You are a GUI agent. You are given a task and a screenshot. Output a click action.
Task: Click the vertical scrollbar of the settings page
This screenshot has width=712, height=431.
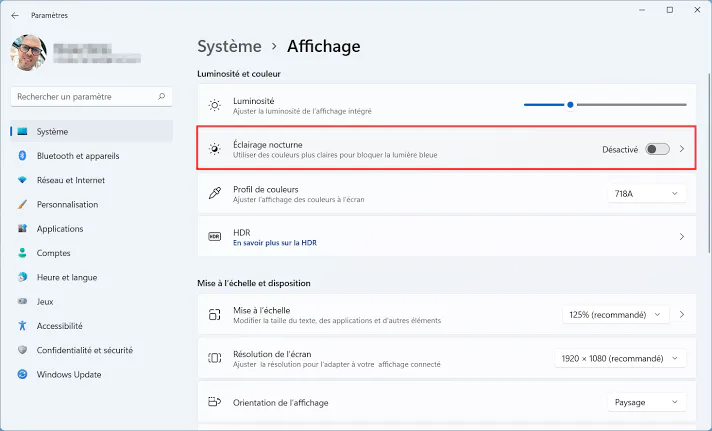coord(709,163)
